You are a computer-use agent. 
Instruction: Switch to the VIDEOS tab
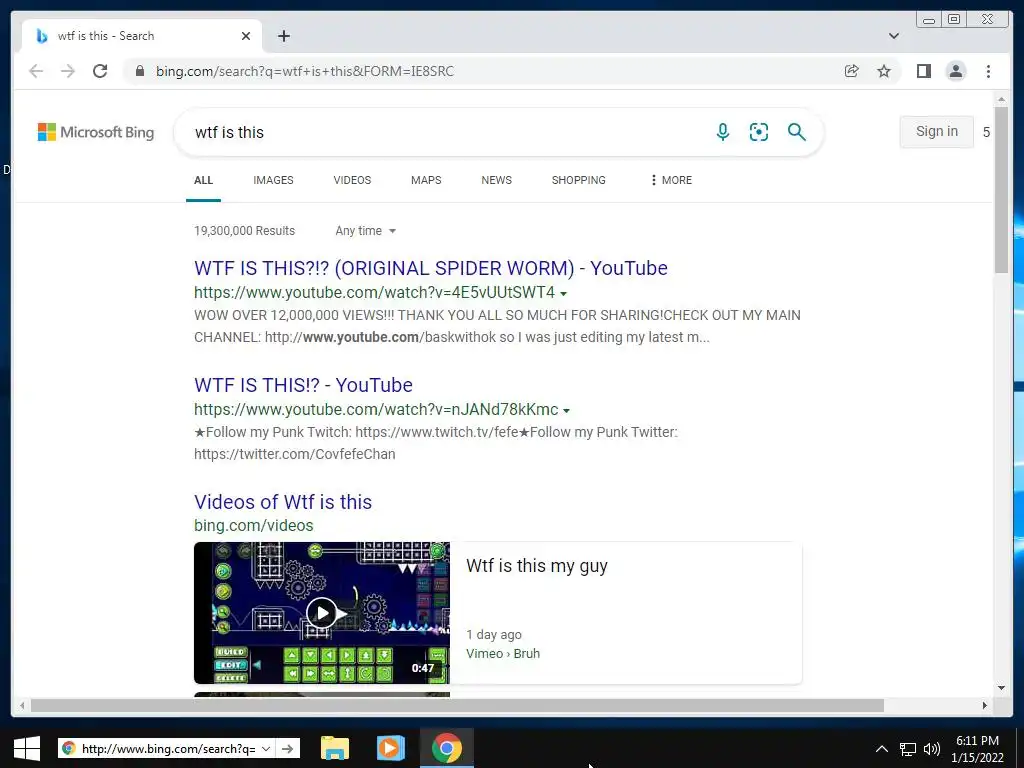(352, 180)
